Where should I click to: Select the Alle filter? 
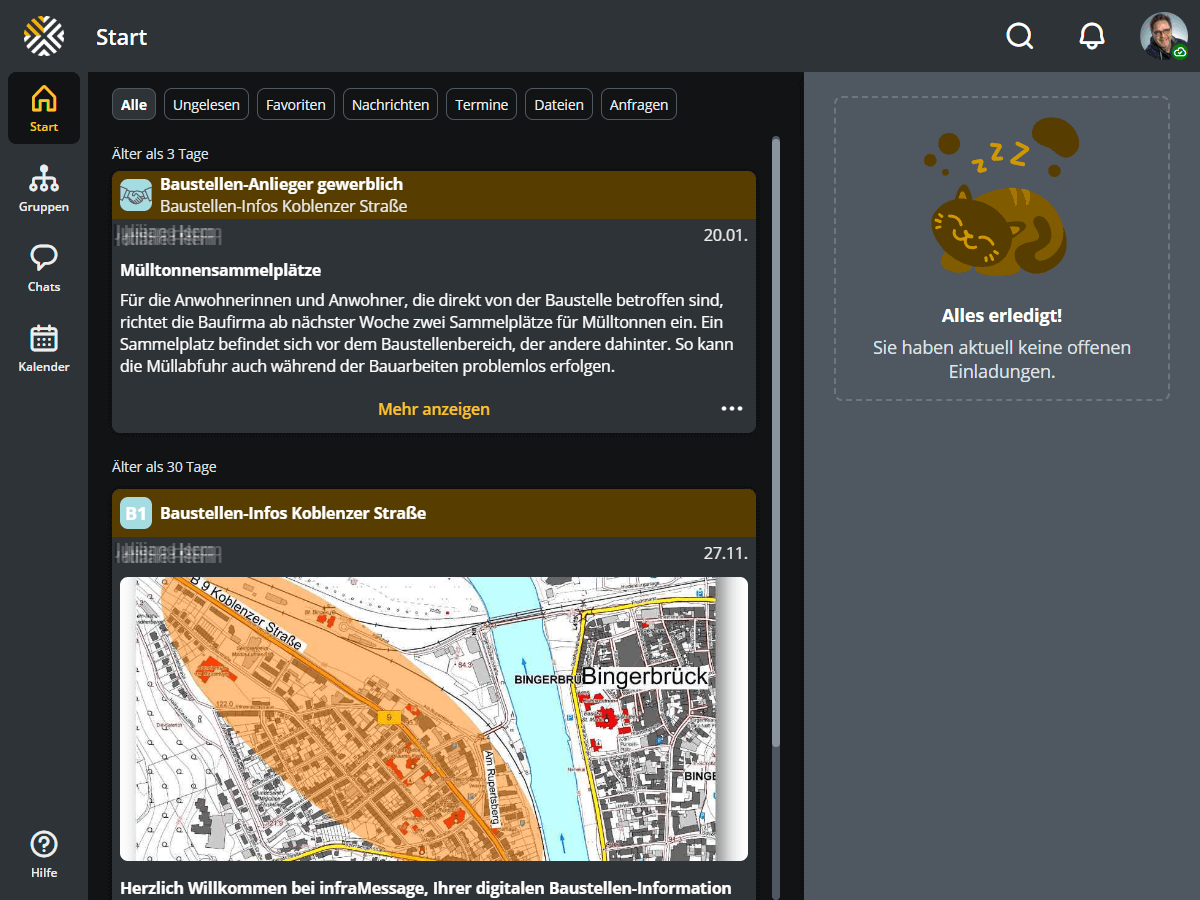pyautogui.click(x=134, y=105)
